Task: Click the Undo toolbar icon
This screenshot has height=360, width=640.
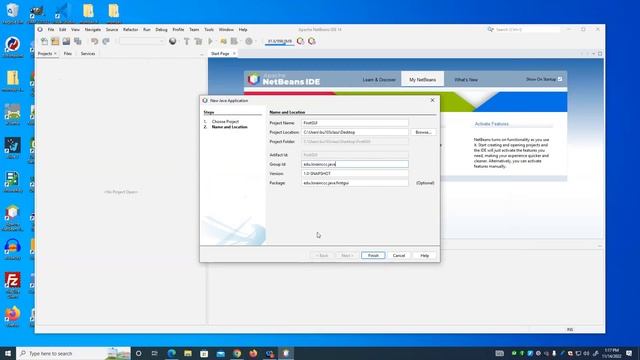Action: (94, 41)
